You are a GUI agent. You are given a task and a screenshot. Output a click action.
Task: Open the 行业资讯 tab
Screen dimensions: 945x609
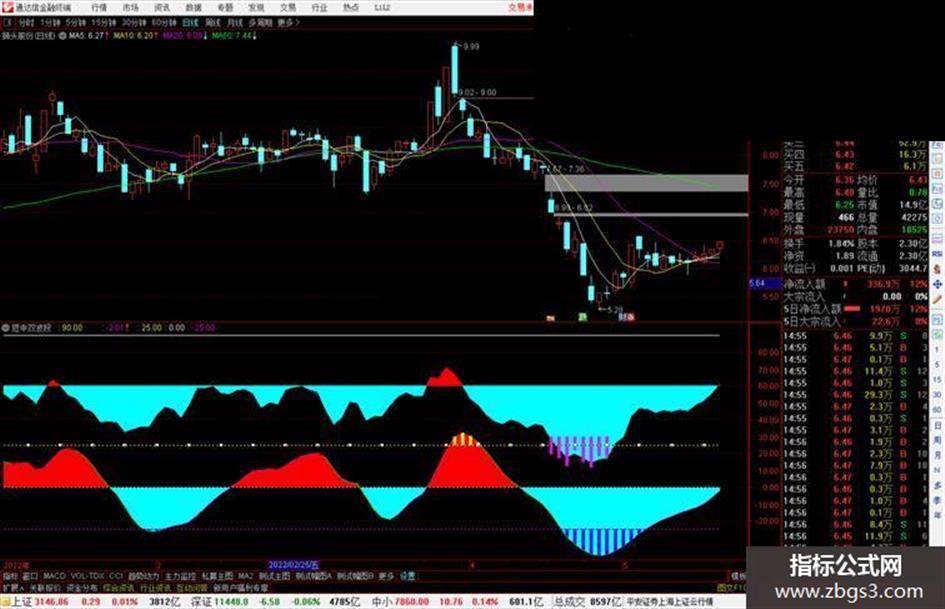point(155,587)
